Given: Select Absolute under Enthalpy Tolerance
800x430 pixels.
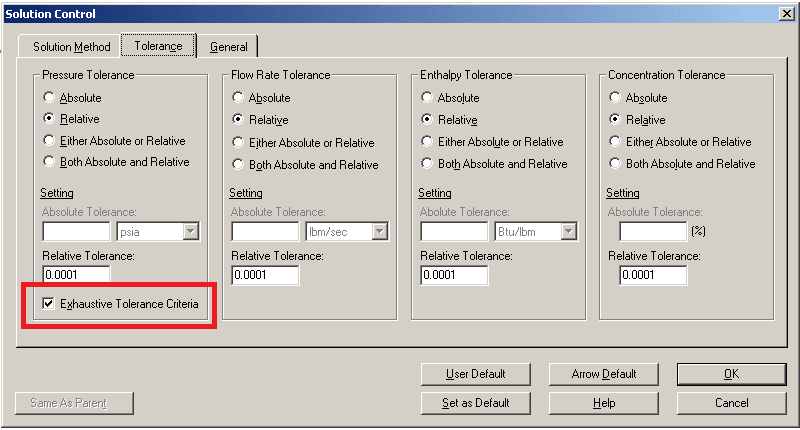Looking at the screenshot, I should [x=450, y=97].
